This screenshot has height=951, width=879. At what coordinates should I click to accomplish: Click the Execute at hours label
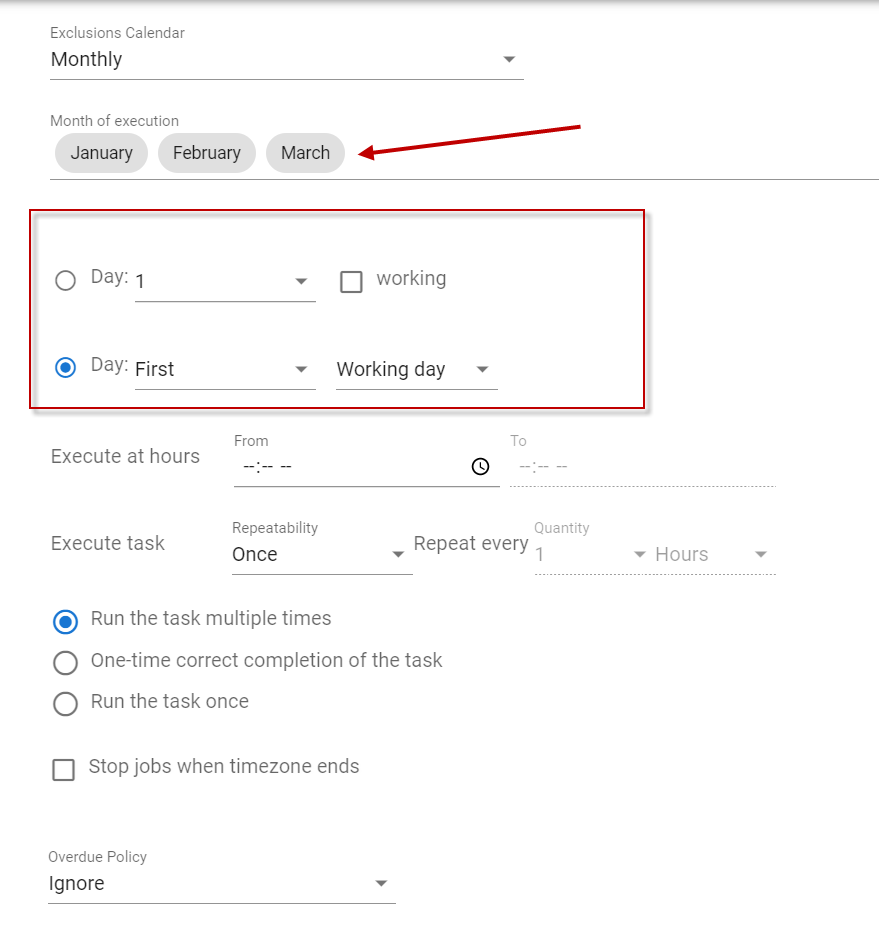tap(126, 456)
